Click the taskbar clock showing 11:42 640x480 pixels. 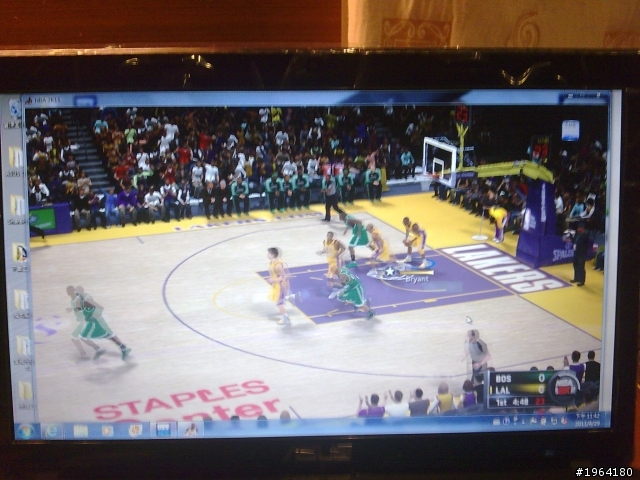pos(587,418)
